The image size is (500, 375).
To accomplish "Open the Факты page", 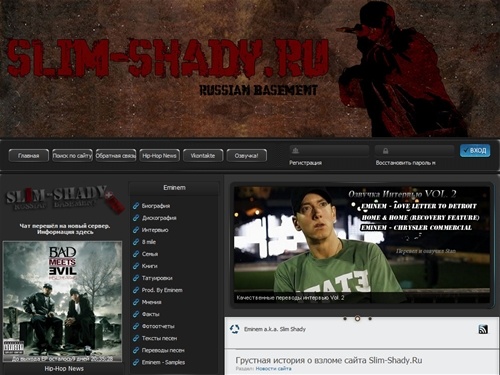I will click(150, 314).
